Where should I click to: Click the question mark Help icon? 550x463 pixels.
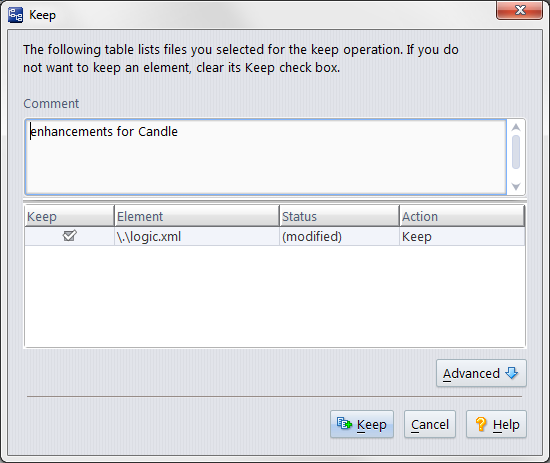point(481,424)
